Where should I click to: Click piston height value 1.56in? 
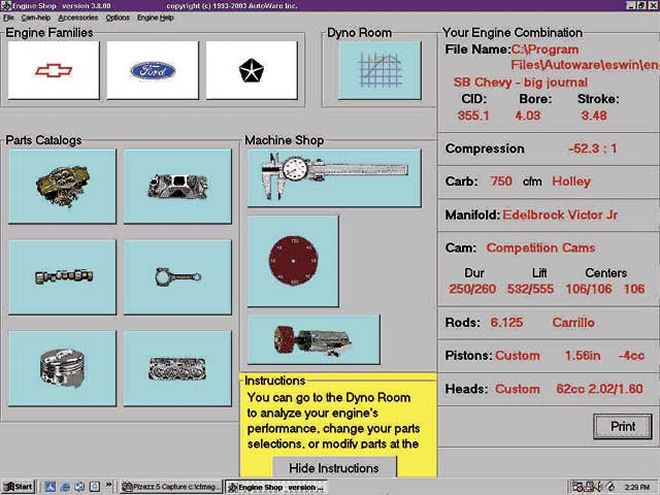click(582, 356)
